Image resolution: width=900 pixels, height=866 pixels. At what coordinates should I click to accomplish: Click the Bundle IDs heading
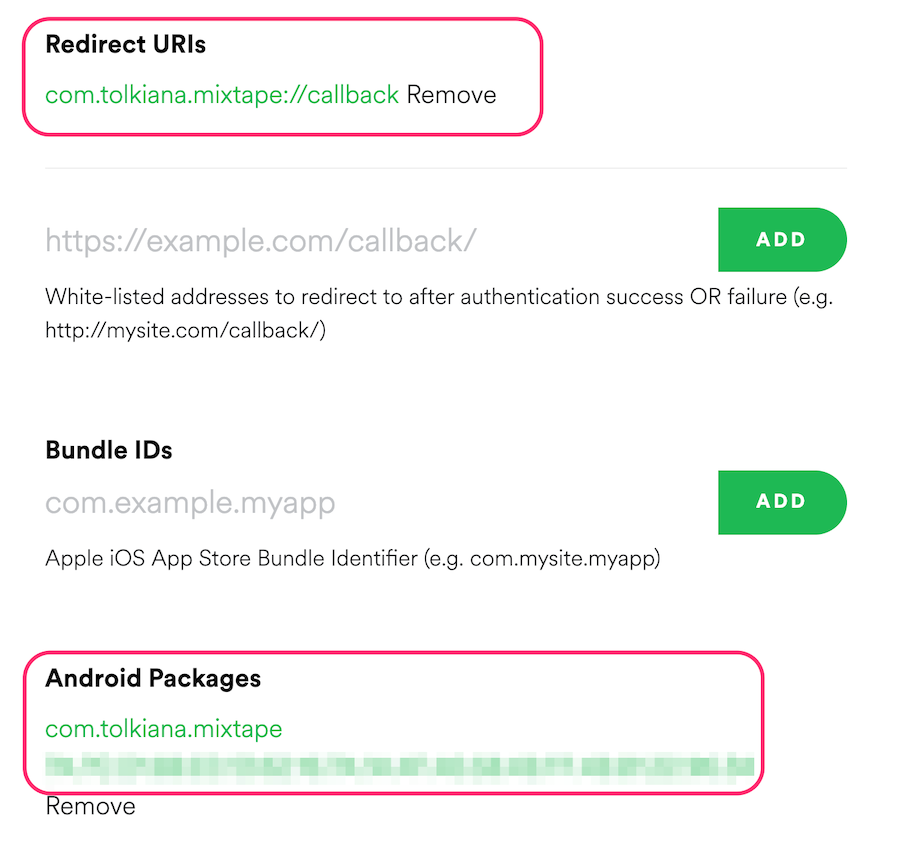click(108, 450)
